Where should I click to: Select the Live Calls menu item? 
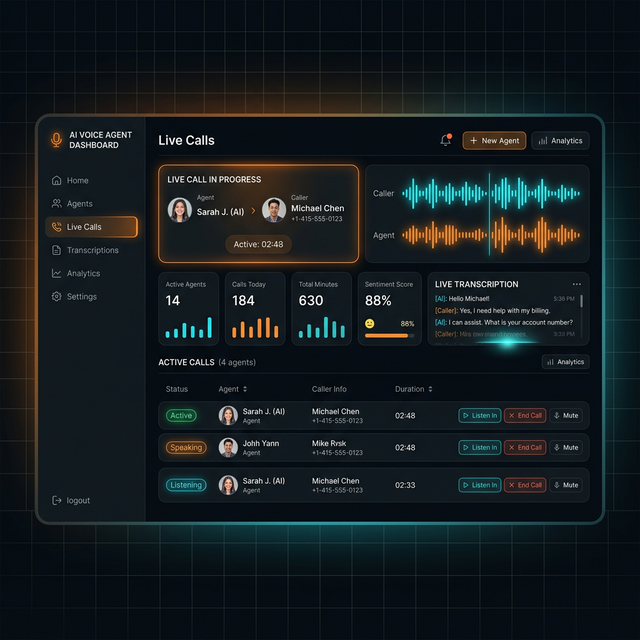[x=91, y=227]
